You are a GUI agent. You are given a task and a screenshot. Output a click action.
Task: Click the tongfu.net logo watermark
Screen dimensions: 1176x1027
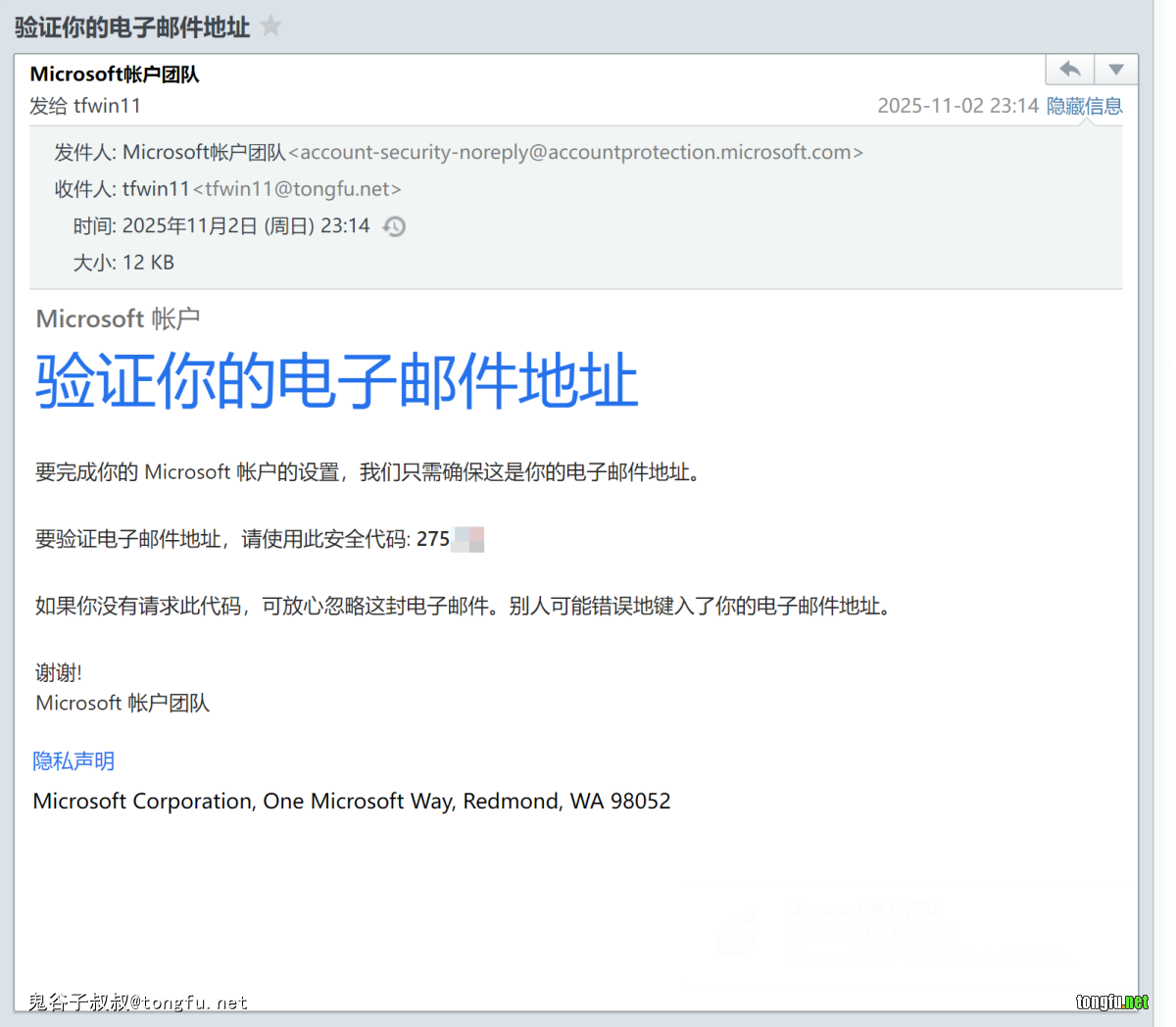point(1111,1001)
